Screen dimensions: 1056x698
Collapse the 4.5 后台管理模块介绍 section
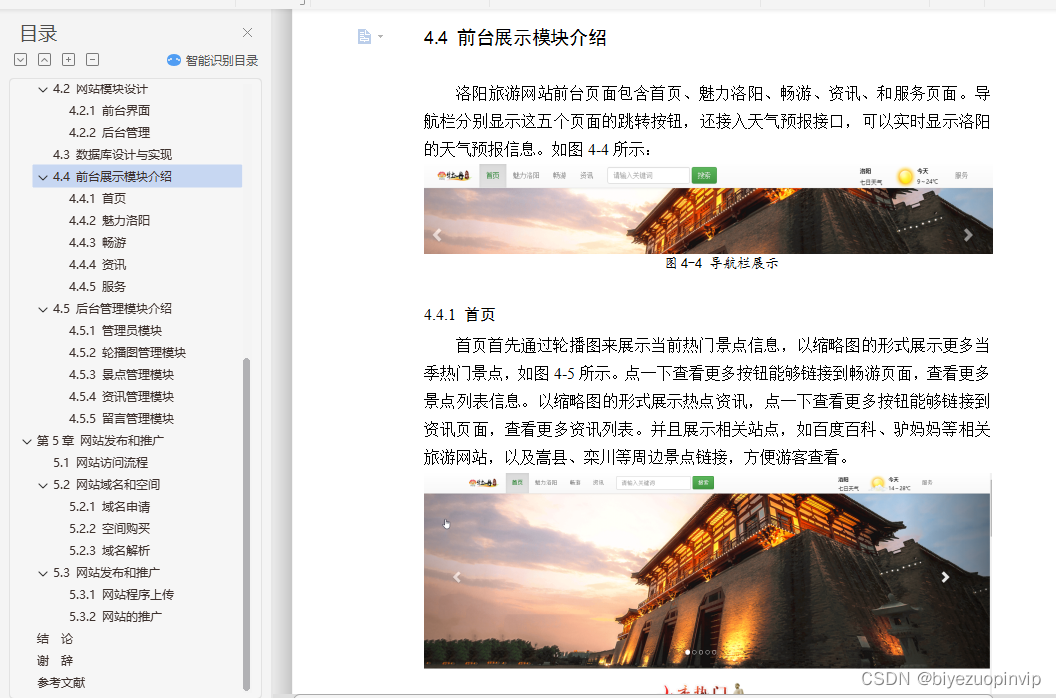[x=42, y=309]
